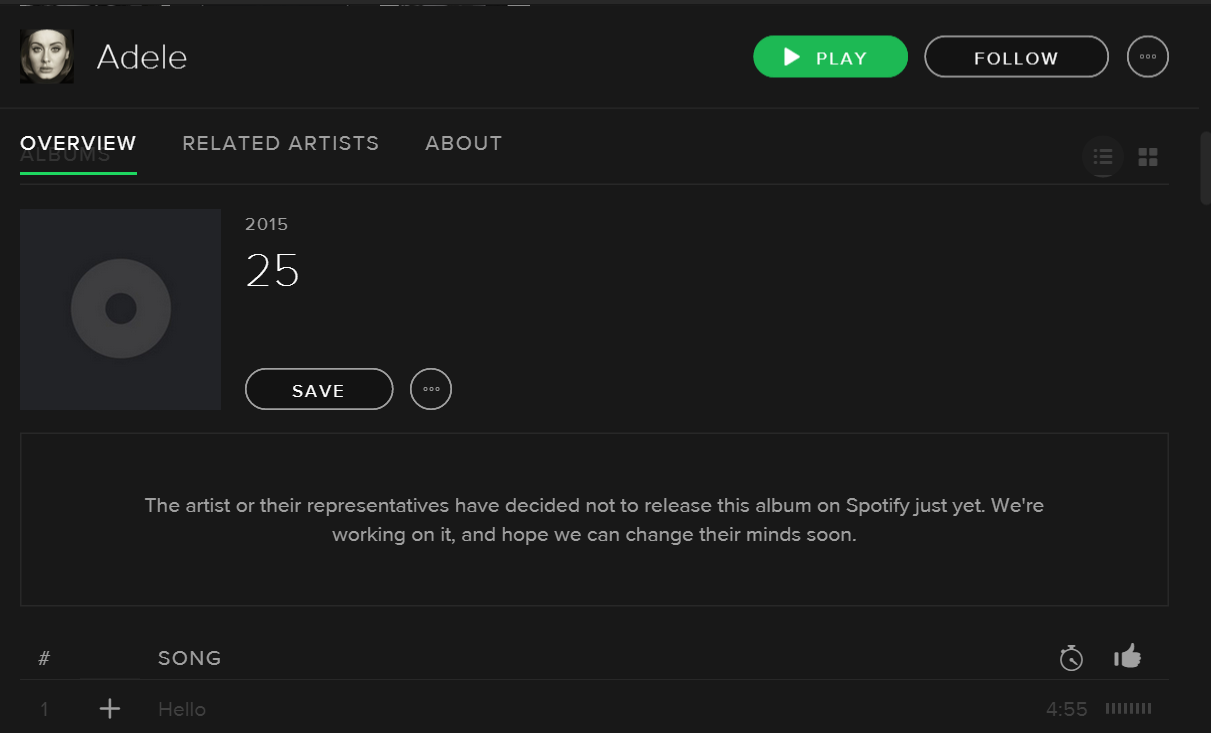Follow the artist Adele
This screenshot has width=1211, height=733.
pyautogui.click(x=1016, y=57)
